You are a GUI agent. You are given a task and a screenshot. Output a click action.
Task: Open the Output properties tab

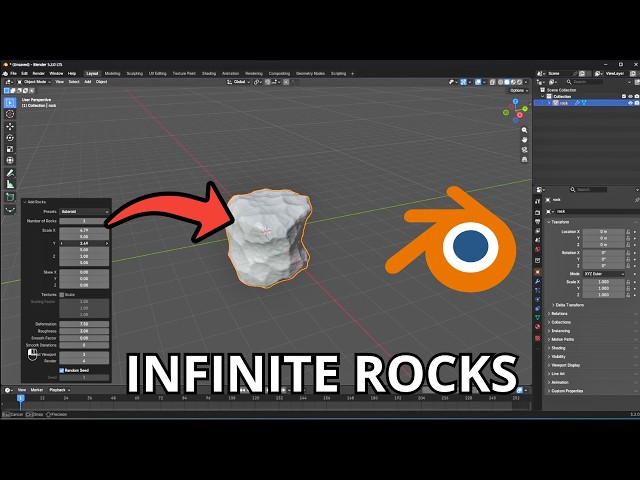(538, 222)
